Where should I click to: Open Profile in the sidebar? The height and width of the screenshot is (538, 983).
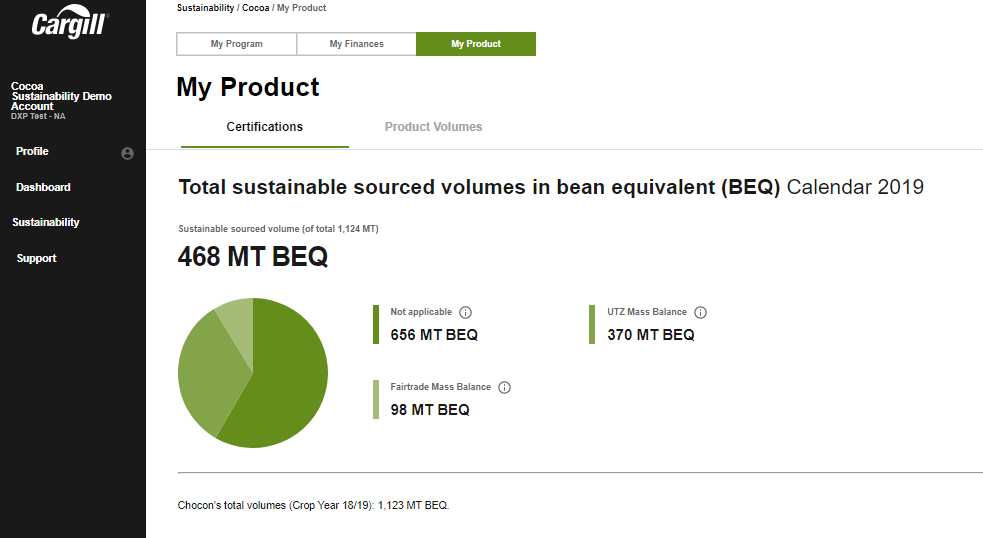click(32, 151)
